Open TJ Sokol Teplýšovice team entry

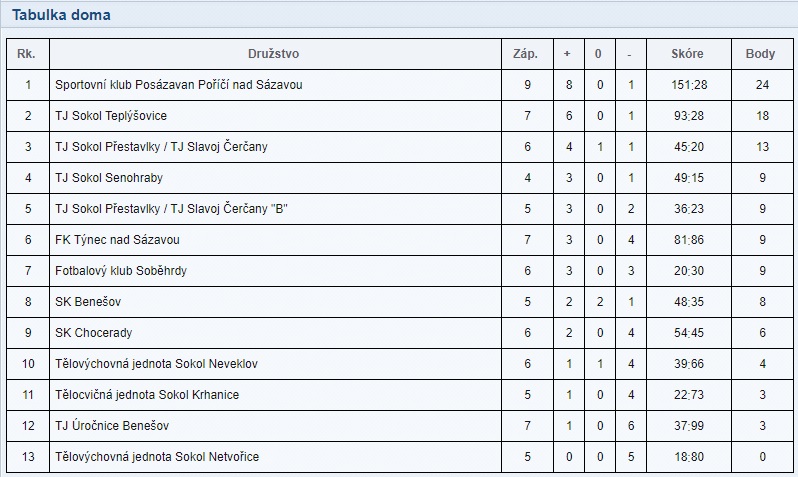111,116
